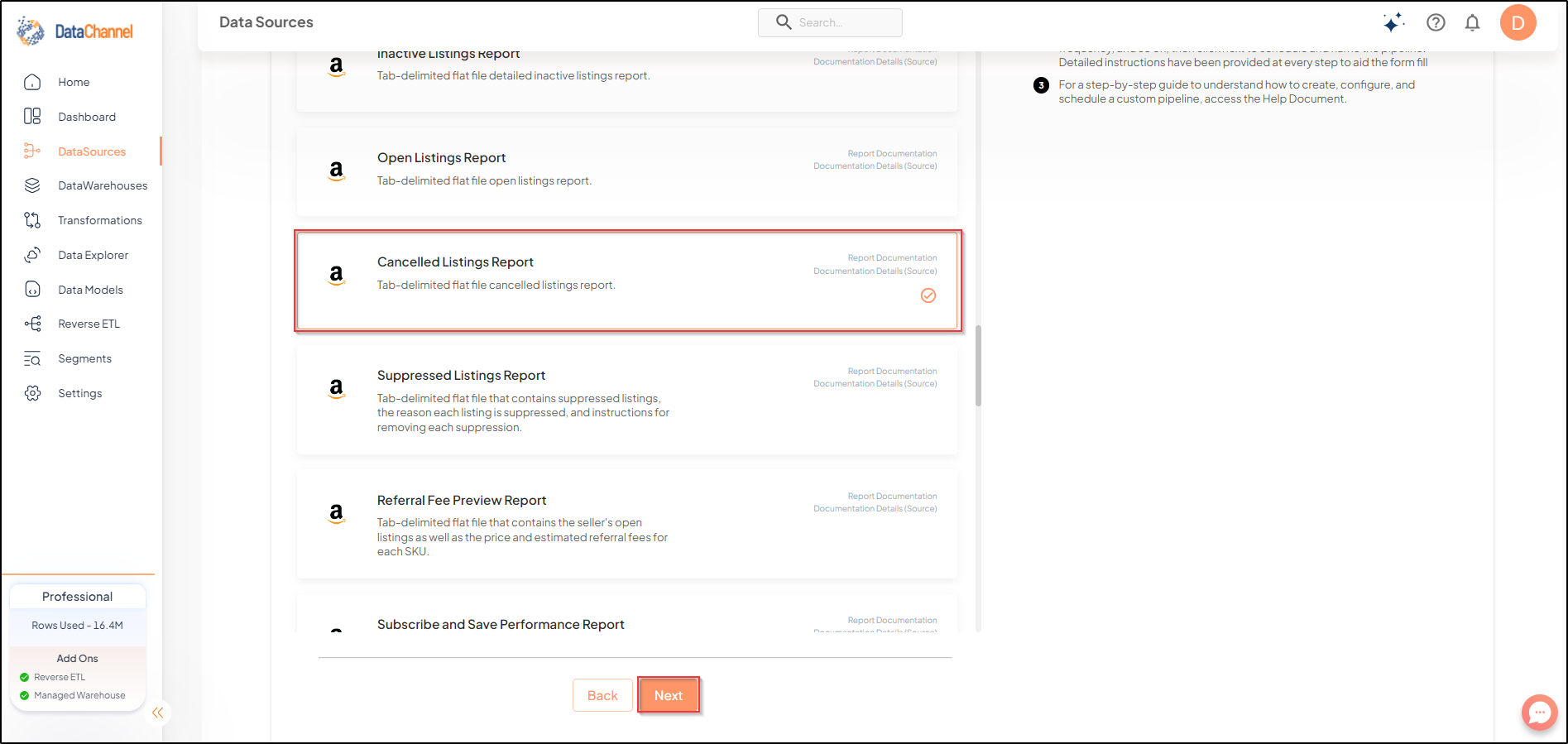Click the Next button
Viewport: 1568px width, 744px height.
pyautogui.click(x=669, y=695)
